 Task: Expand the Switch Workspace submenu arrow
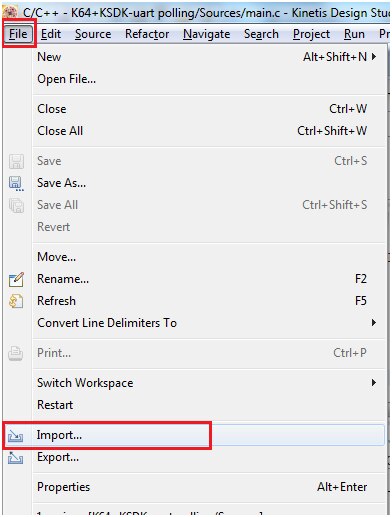(x=374, y=382)
